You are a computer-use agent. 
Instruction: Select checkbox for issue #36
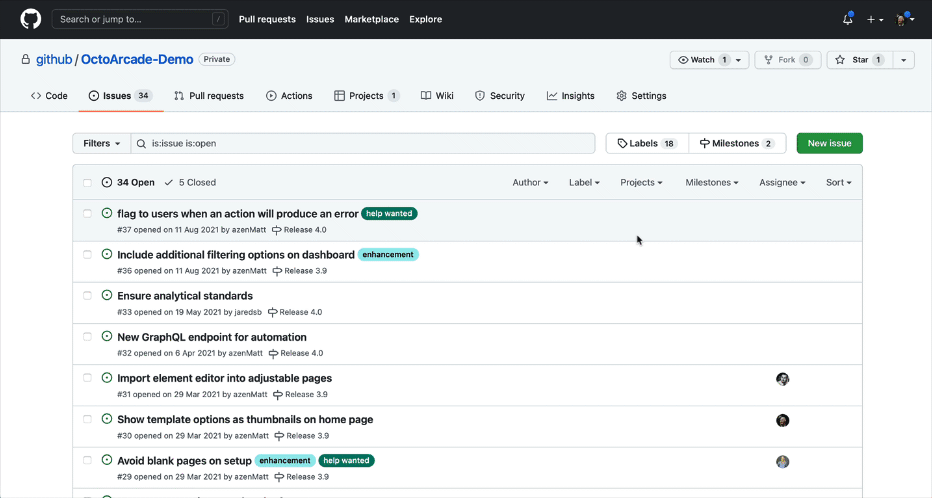coord(88,254)
